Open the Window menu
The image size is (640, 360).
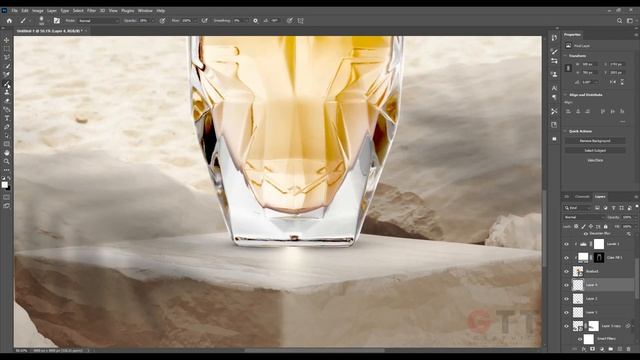145,11
